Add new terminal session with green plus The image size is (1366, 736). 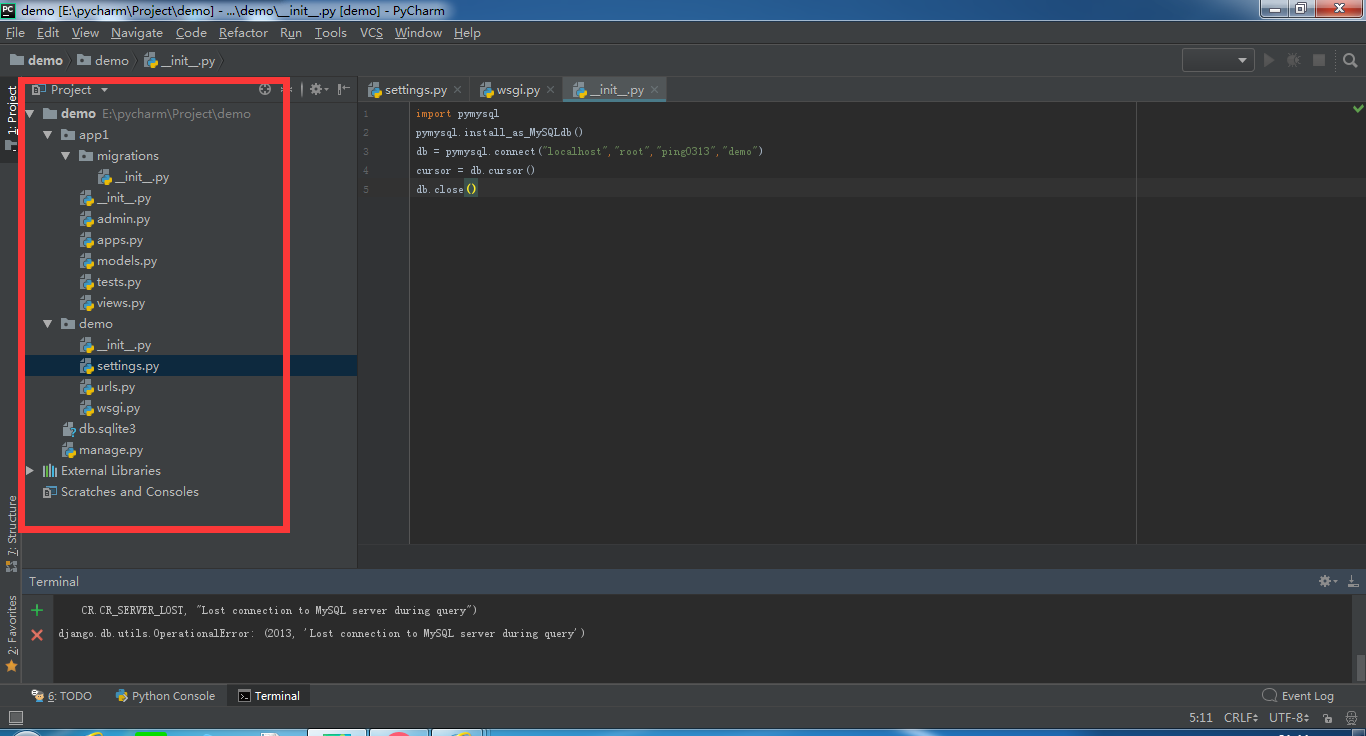tap(37, 610)
